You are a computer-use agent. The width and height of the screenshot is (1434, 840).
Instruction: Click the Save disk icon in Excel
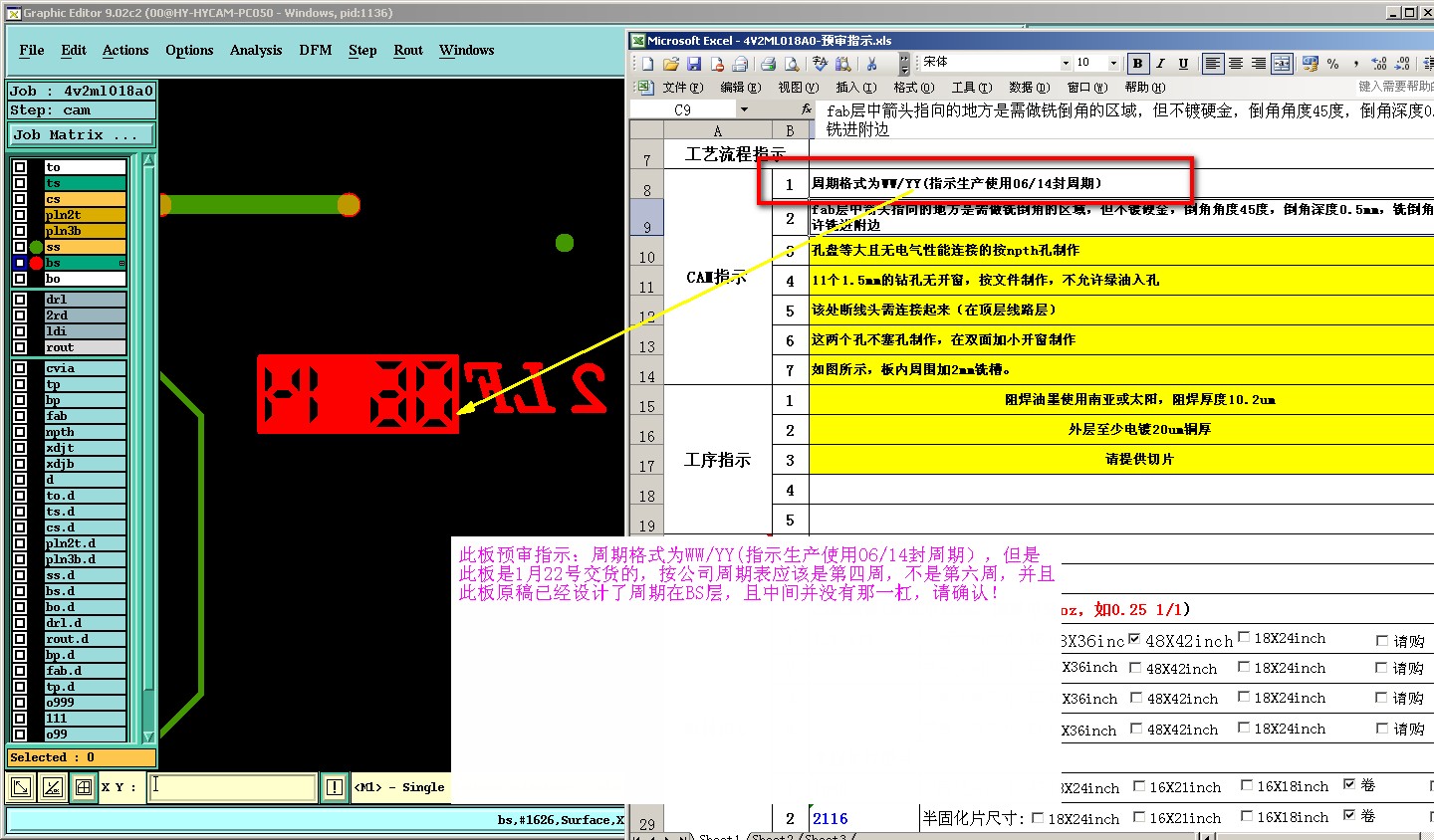(x=694, y=64)
